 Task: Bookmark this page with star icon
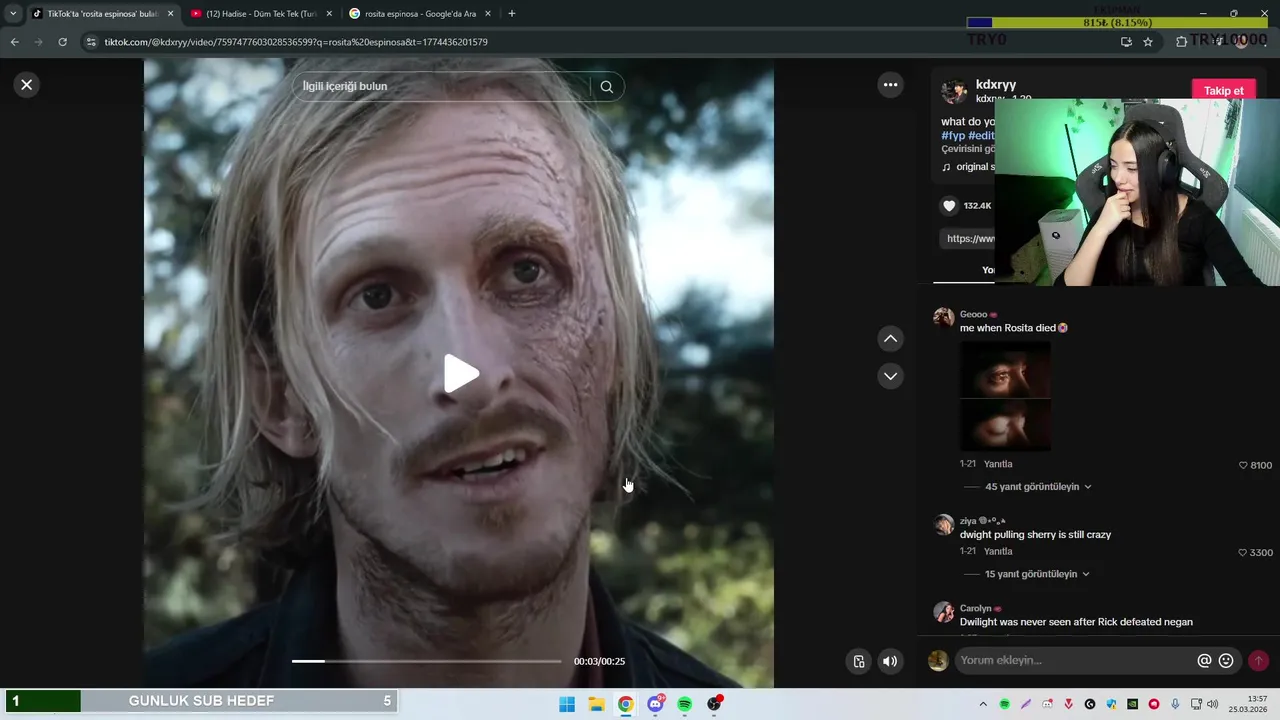pyautogui.click(x=1148, y=42)
